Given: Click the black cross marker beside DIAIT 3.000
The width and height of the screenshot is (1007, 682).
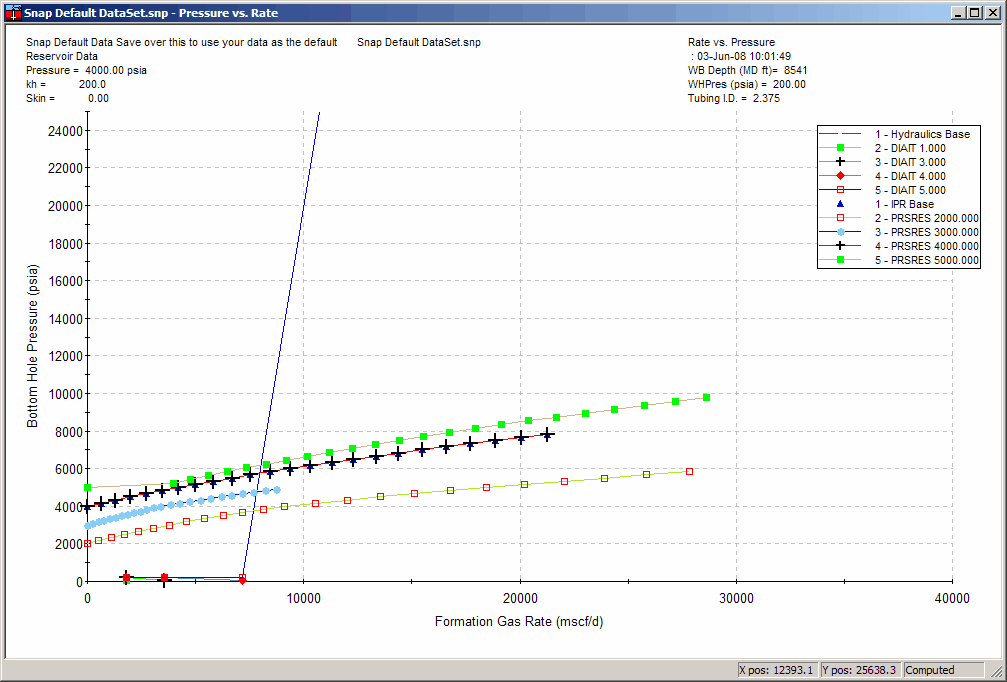Looking at the screenshot, I should click(x=840, y=162).
